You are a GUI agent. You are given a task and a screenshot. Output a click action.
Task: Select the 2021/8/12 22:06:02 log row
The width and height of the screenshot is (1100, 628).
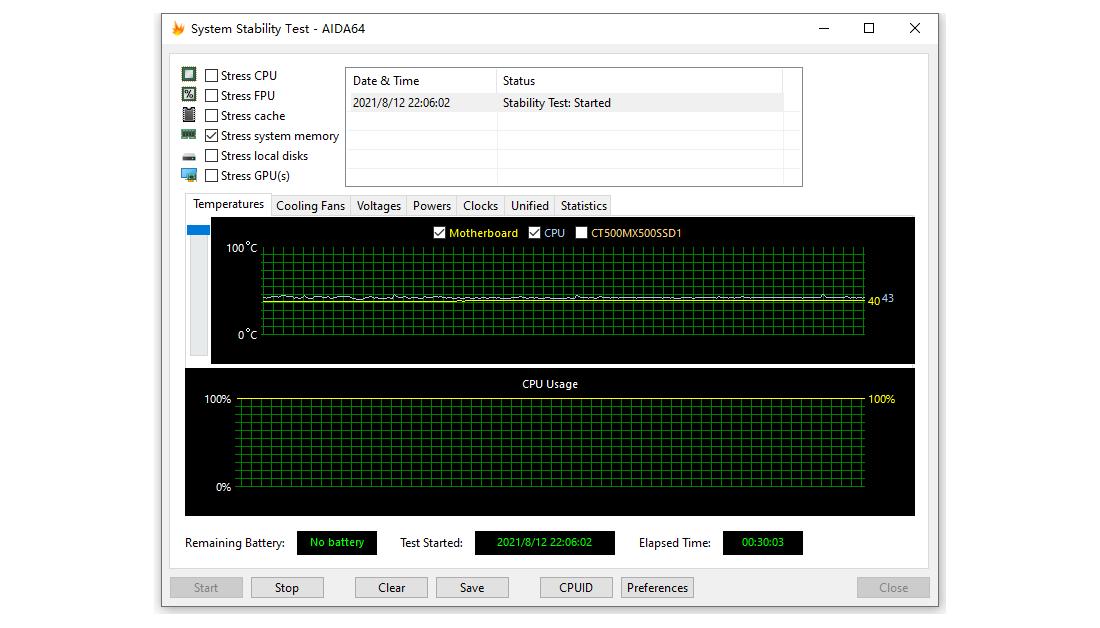click(x=565, y=102)
